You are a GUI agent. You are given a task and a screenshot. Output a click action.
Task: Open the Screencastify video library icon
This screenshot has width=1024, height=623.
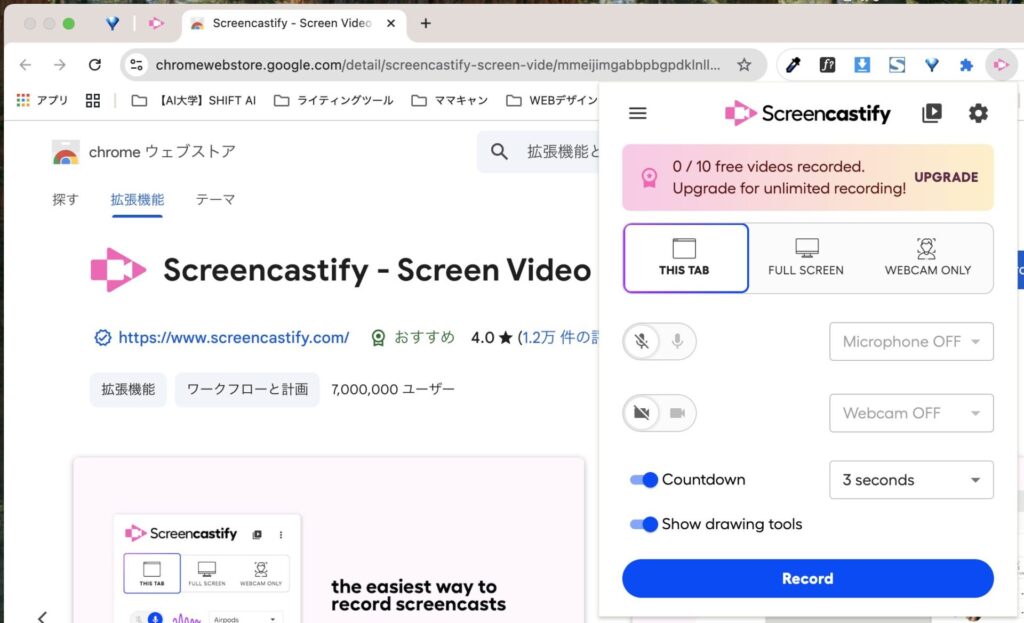[931, 113]
